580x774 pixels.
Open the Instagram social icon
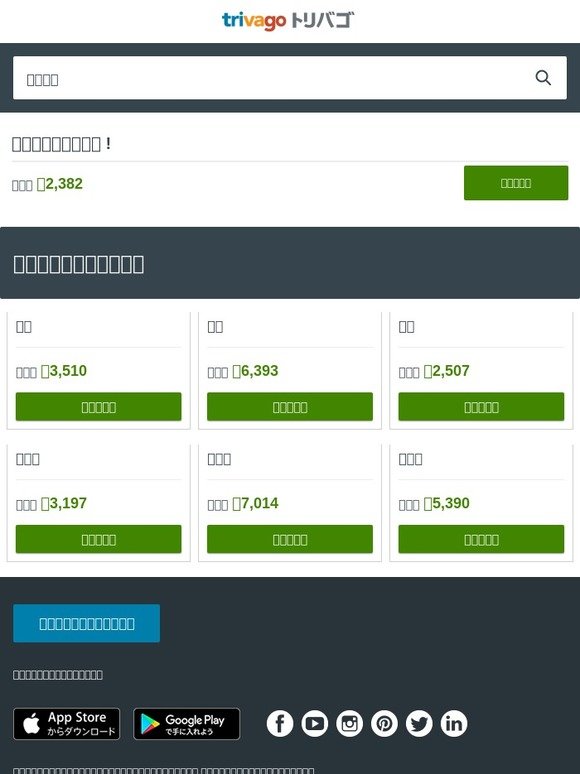coord(349,724)
